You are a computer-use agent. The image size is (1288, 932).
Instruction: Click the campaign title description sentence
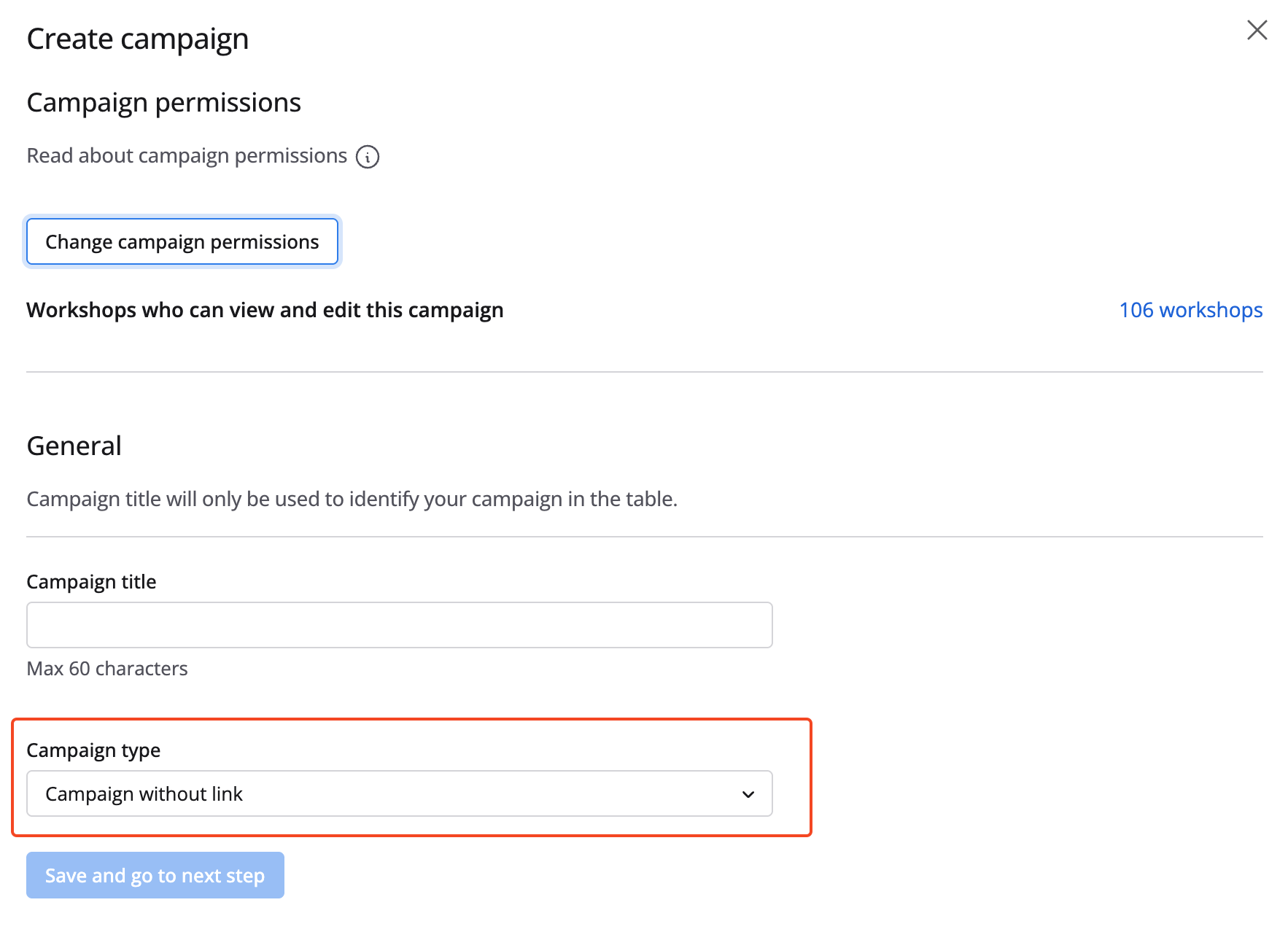pyautogui.click(x=352, y=500)
